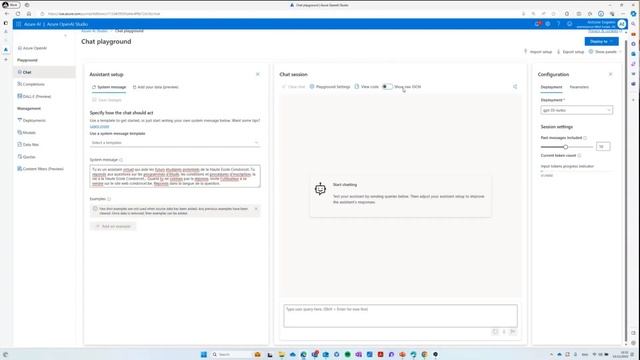
Task: Click Clear chat in Chat session
Action: click(293, 87)
